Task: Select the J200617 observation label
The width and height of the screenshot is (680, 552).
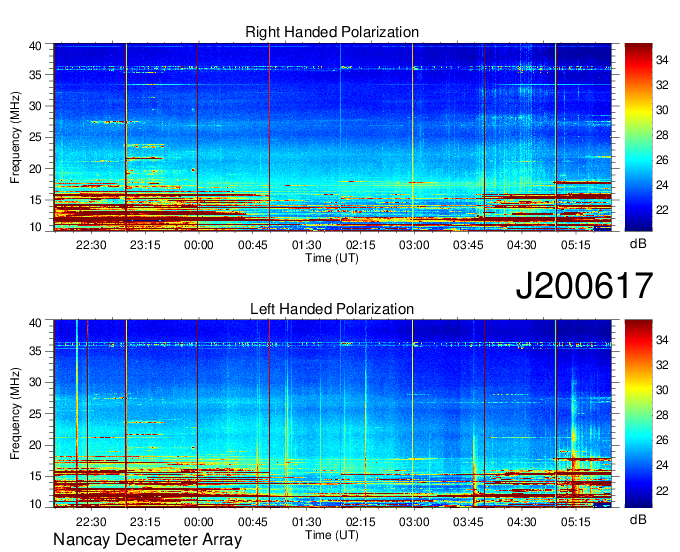Action: click(584, 286)
